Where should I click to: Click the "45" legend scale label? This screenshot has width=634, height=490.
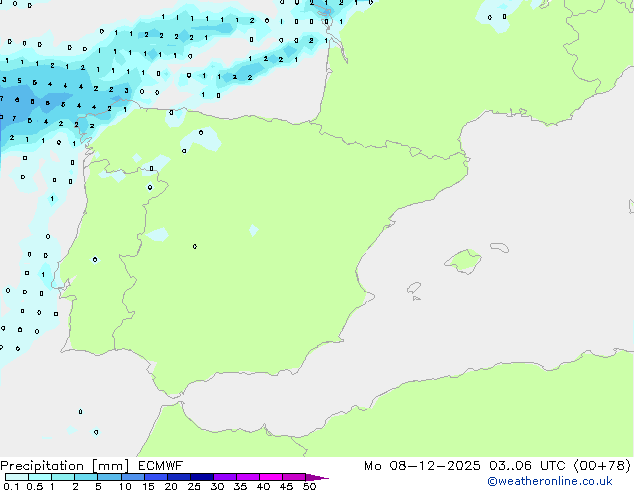(286, 486)
